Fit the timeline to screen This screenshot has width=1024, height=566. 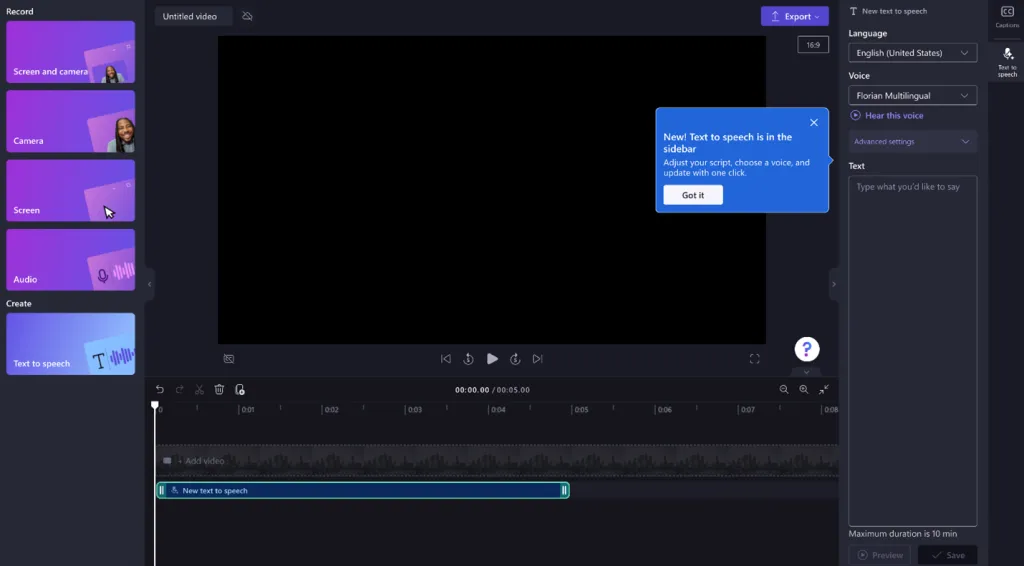pyautogui.click(x=824, y=390)
